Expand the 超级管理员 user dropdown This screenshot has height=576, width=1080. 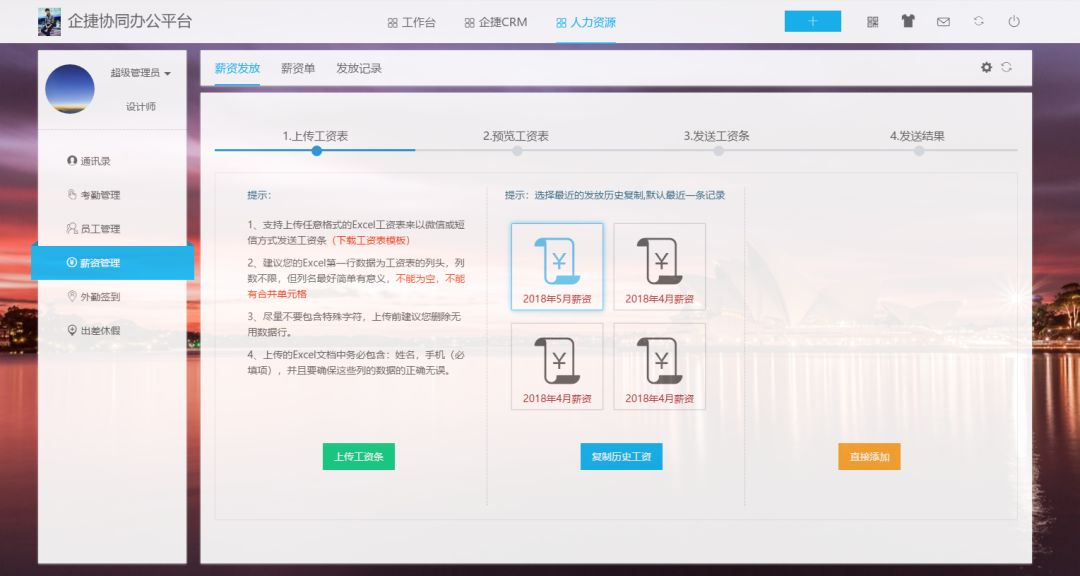pyautogui.click(x=141, y=73)
